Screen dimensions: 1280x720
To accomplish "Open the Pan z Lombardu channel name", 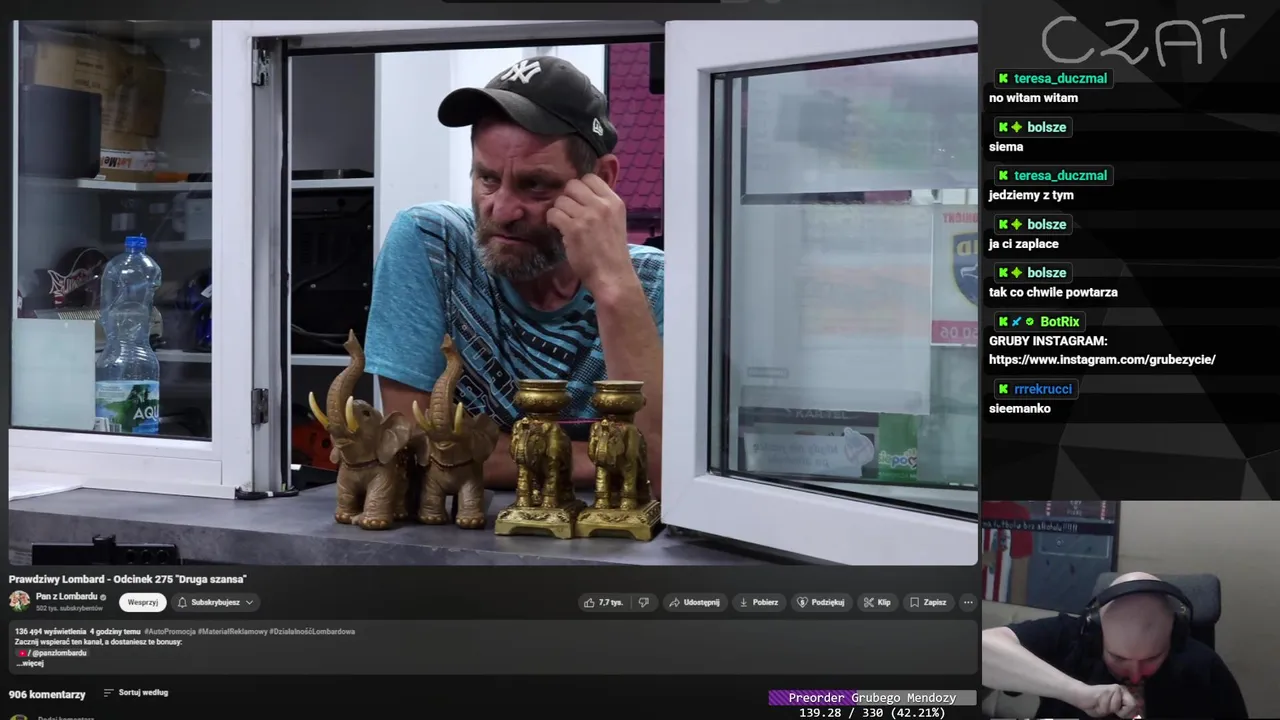I will click(66, 596).
